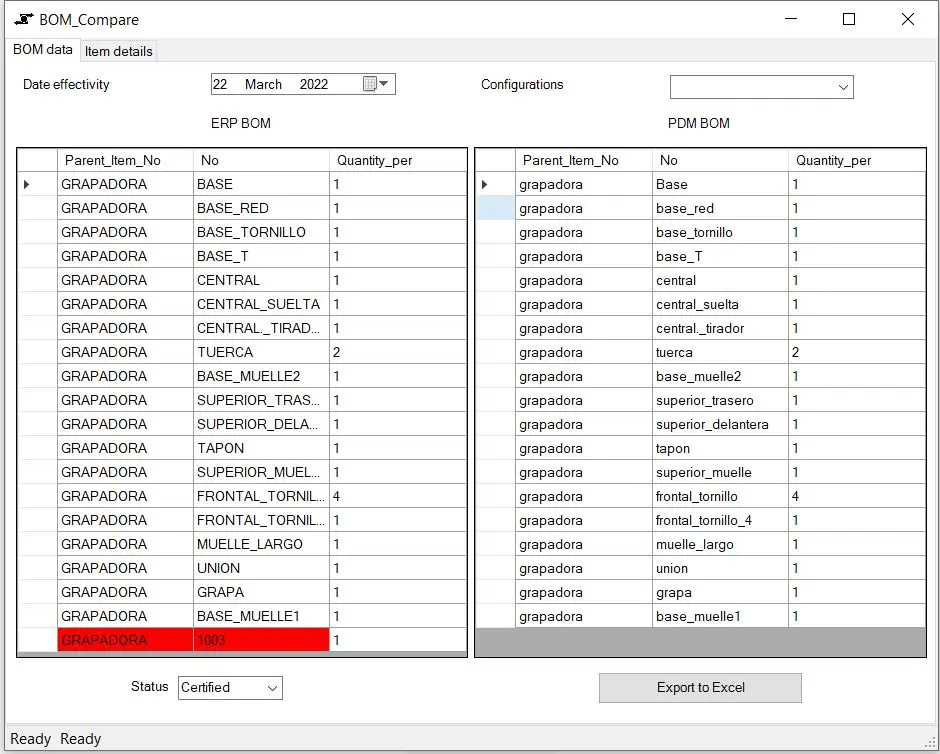Click the calendar icon beside the date field

pyautogui.click(x=369, y=84)
